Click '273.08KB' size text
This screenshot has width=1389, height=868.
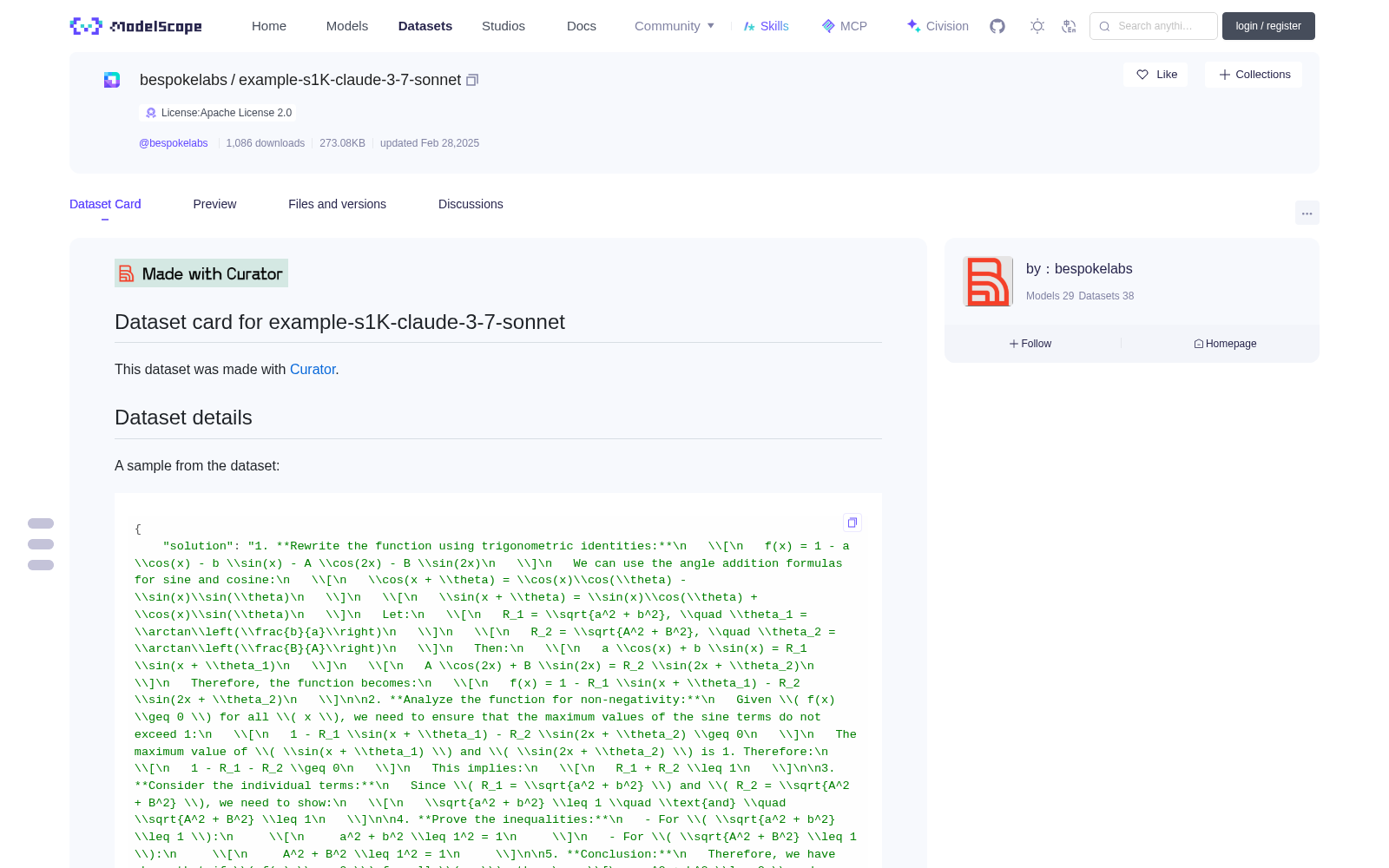342,143
